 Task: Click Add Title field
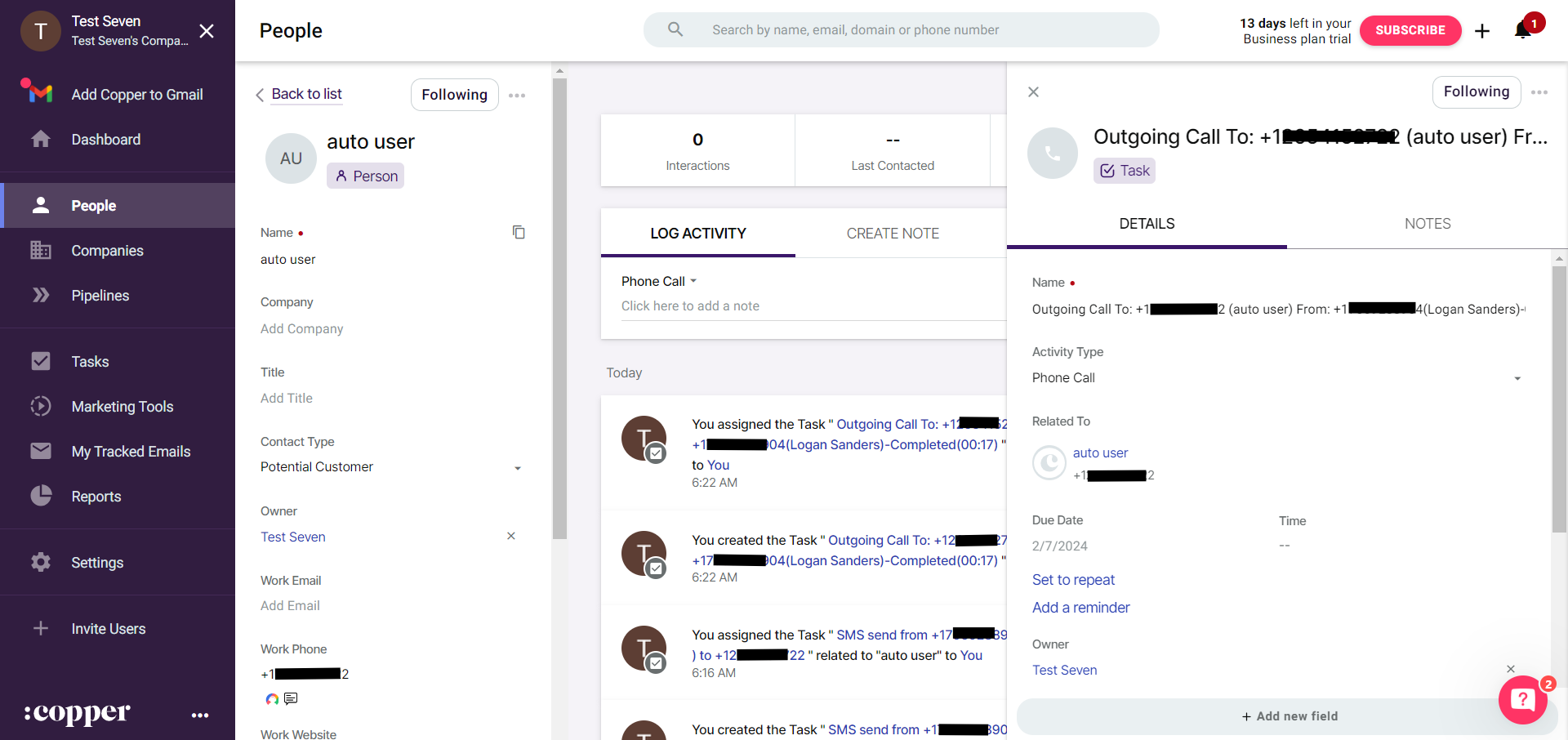coord(286,398)
